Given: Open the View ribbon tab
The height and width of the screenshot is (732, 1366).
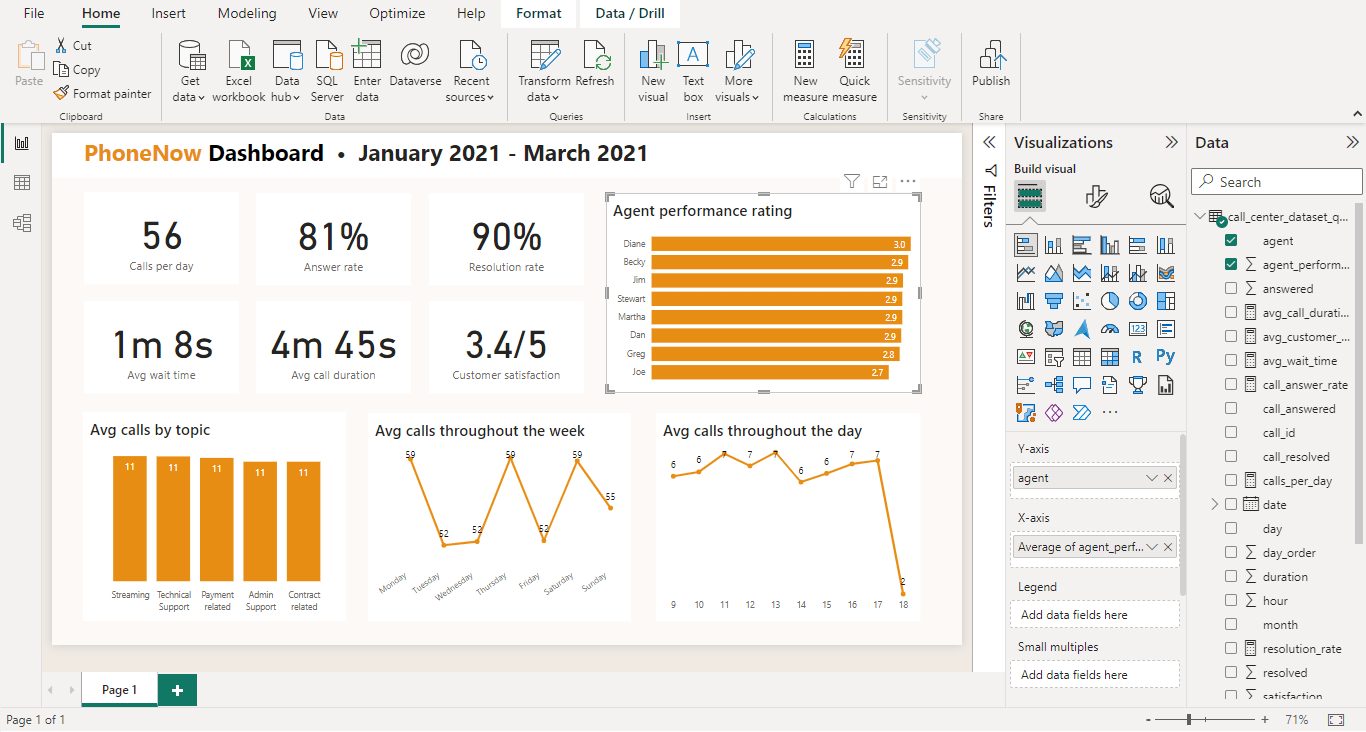Looking at the screenshot, I should point(323,14).
